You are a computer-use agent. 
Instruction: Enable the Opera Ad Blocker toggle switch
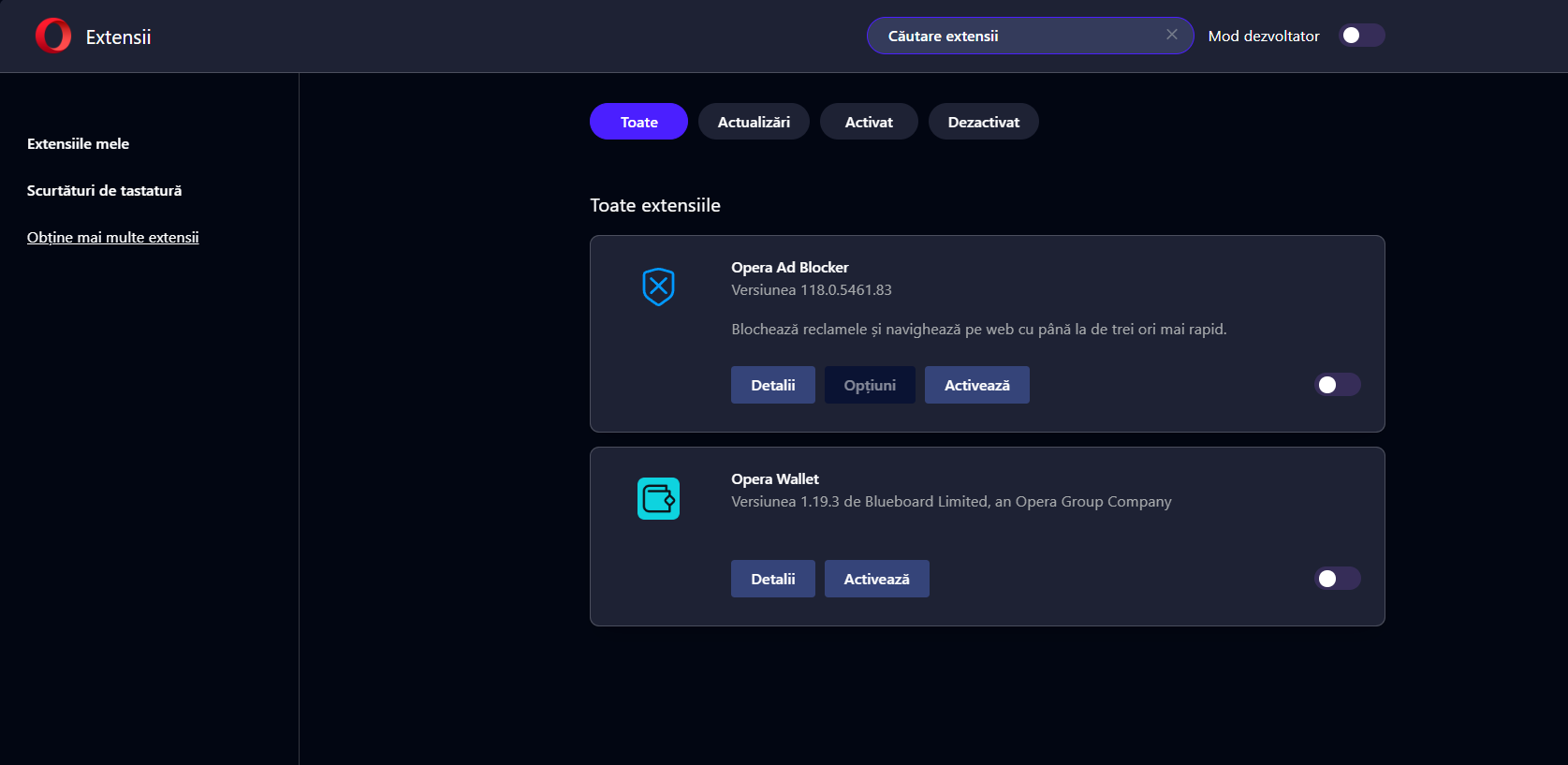1338,385
